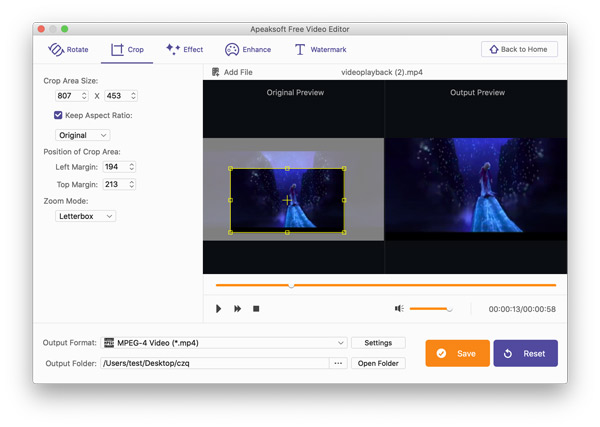
Task: Save the edited video
Action: click(x=457, y=354)
